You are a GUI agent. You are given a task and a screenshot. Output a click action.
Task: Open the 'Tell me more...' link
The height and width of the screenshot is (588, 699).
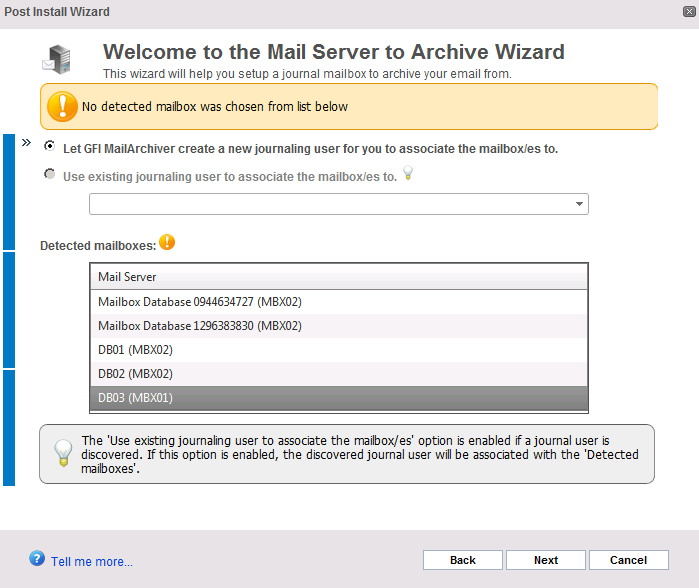[x=92, y=562]
